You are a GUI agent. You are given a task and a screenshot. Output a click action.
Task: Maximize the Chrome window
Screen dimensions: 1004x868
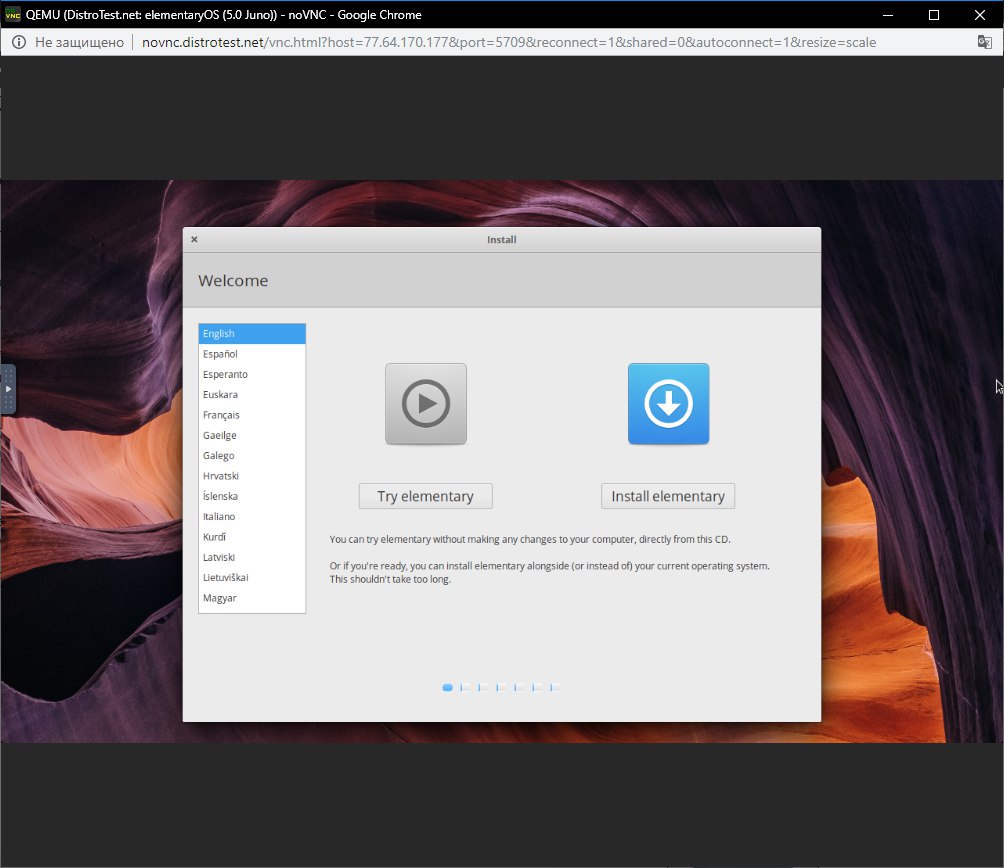[934, 15]
